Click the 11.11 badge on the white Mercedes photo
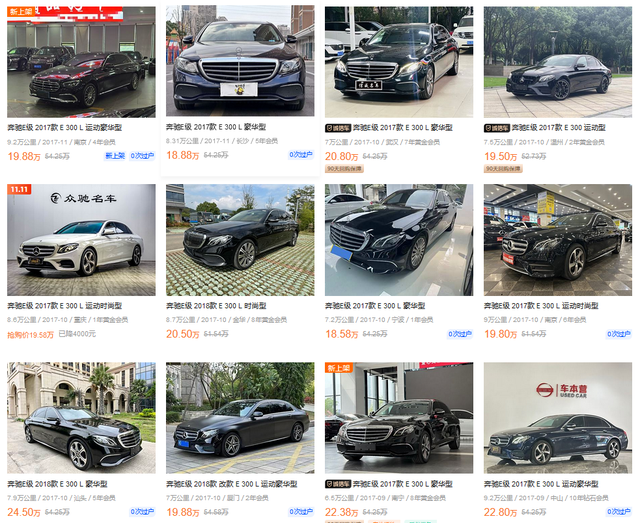The height and width of the screenshot is (523, 640). pos(19,189)
